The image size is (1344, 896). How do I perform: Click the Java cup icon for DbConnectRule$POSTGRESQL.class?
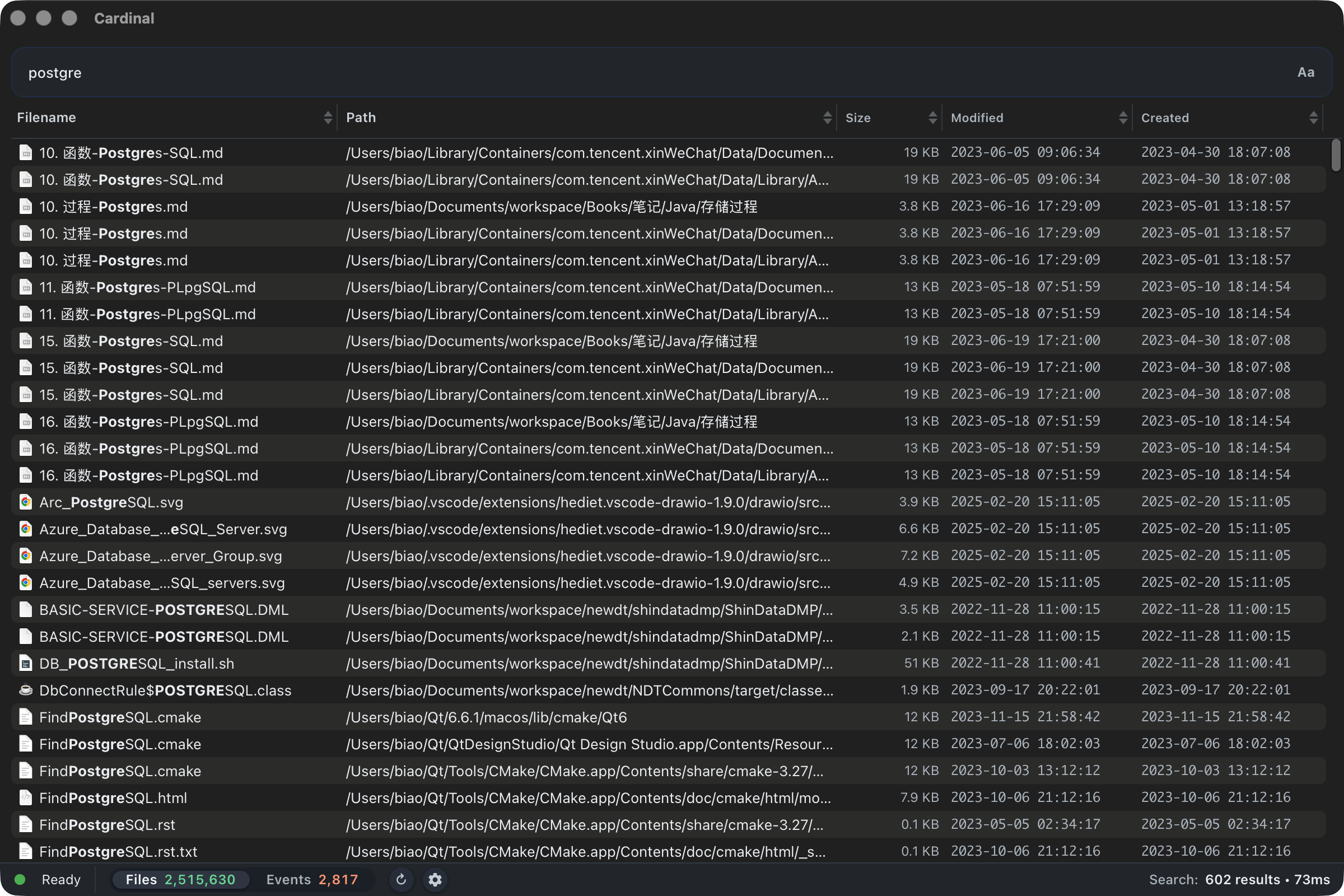26,690
